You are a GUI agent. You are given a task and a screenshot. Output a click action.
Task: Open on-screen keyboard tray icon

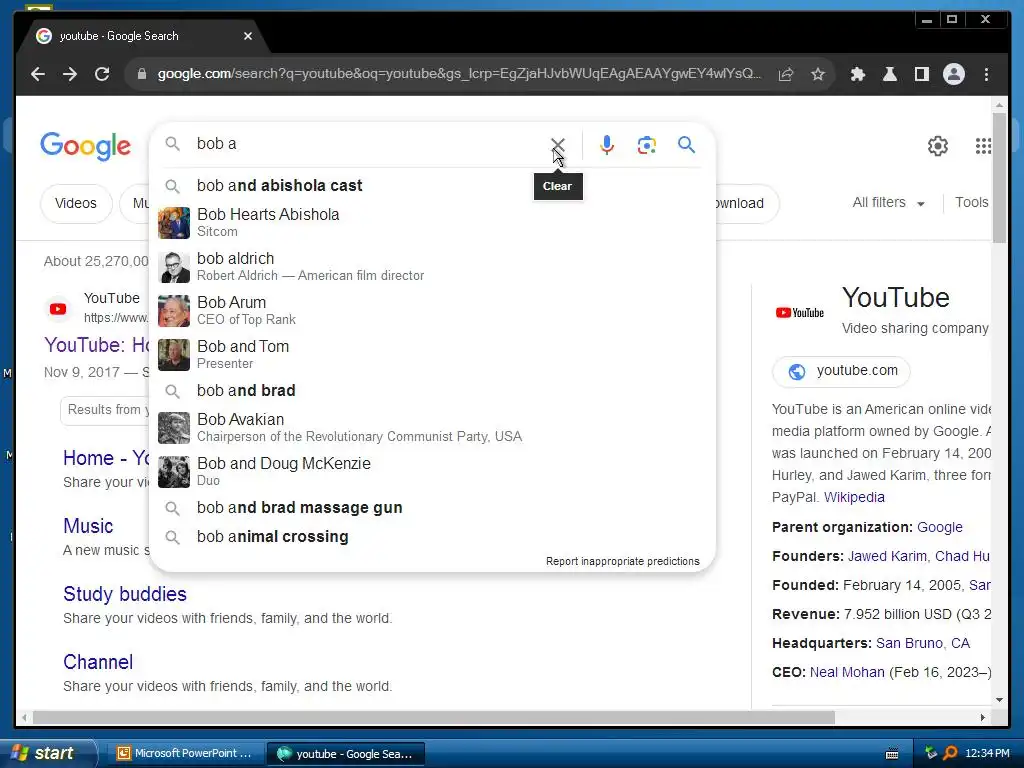[x=891, y=754]
